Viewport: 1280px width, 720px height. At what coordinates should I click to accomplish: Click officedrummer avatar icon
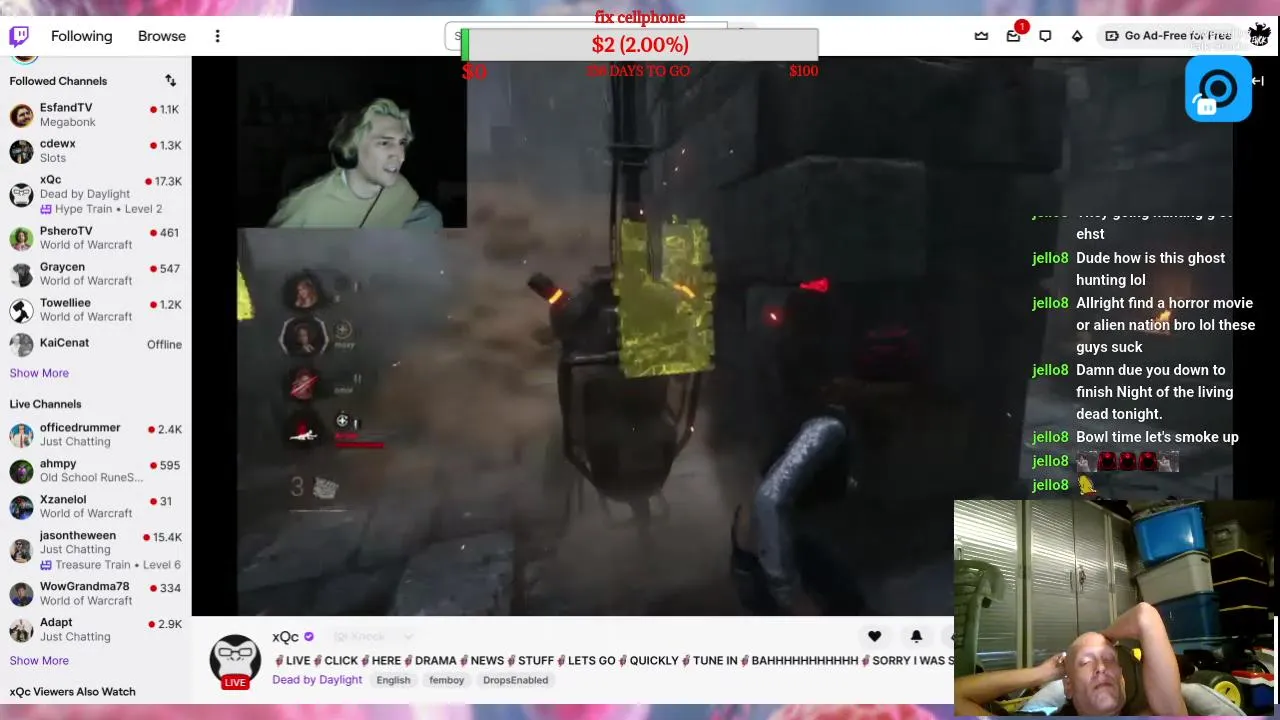click(21, 435)
